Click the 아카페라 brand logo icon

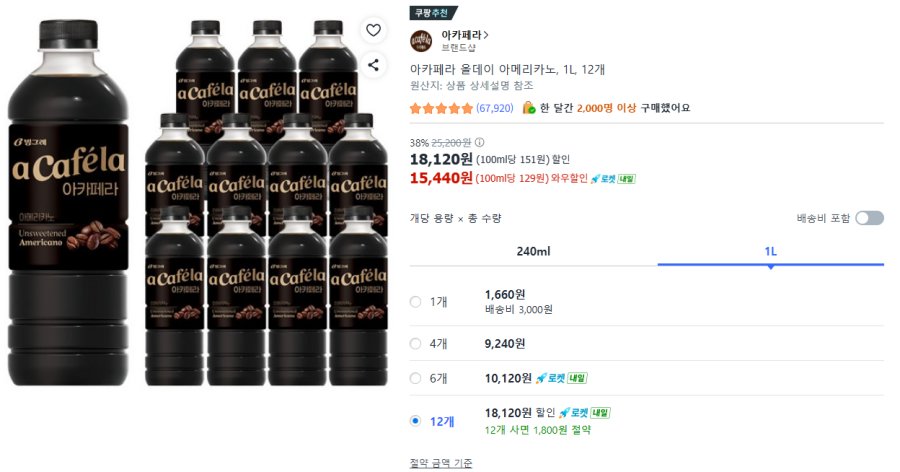point(422,40)
